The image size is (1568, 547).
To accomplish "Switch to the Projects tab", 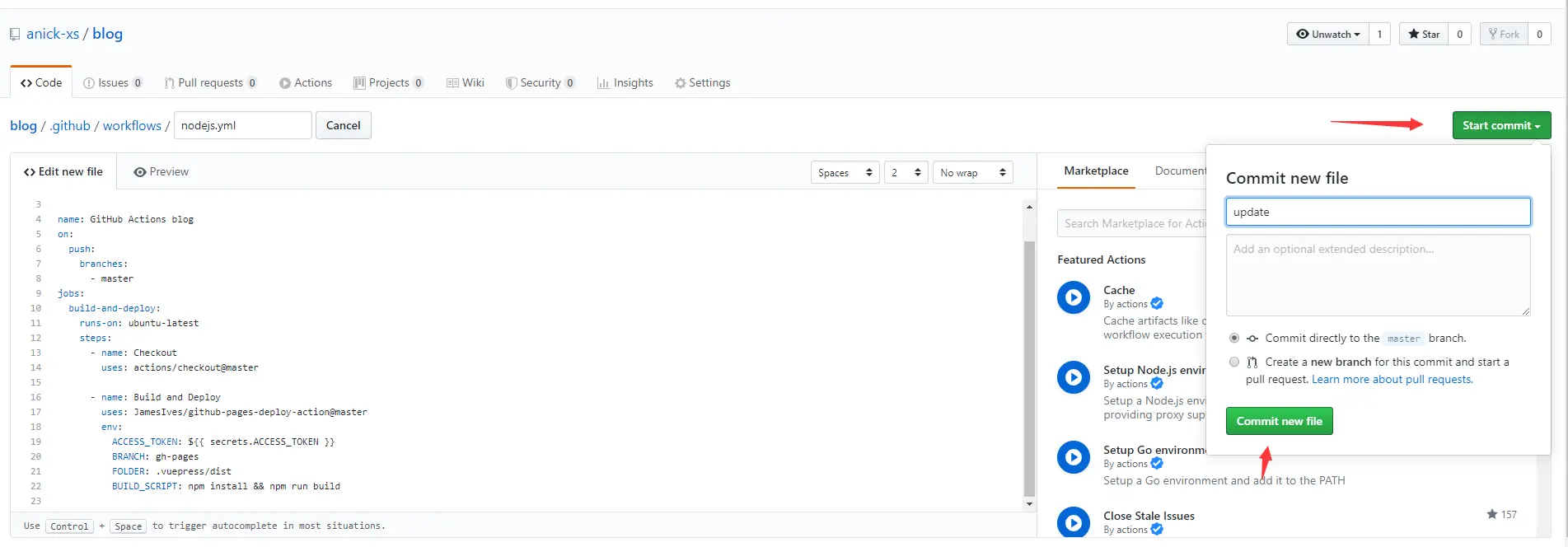I will (x=389, y=82).
